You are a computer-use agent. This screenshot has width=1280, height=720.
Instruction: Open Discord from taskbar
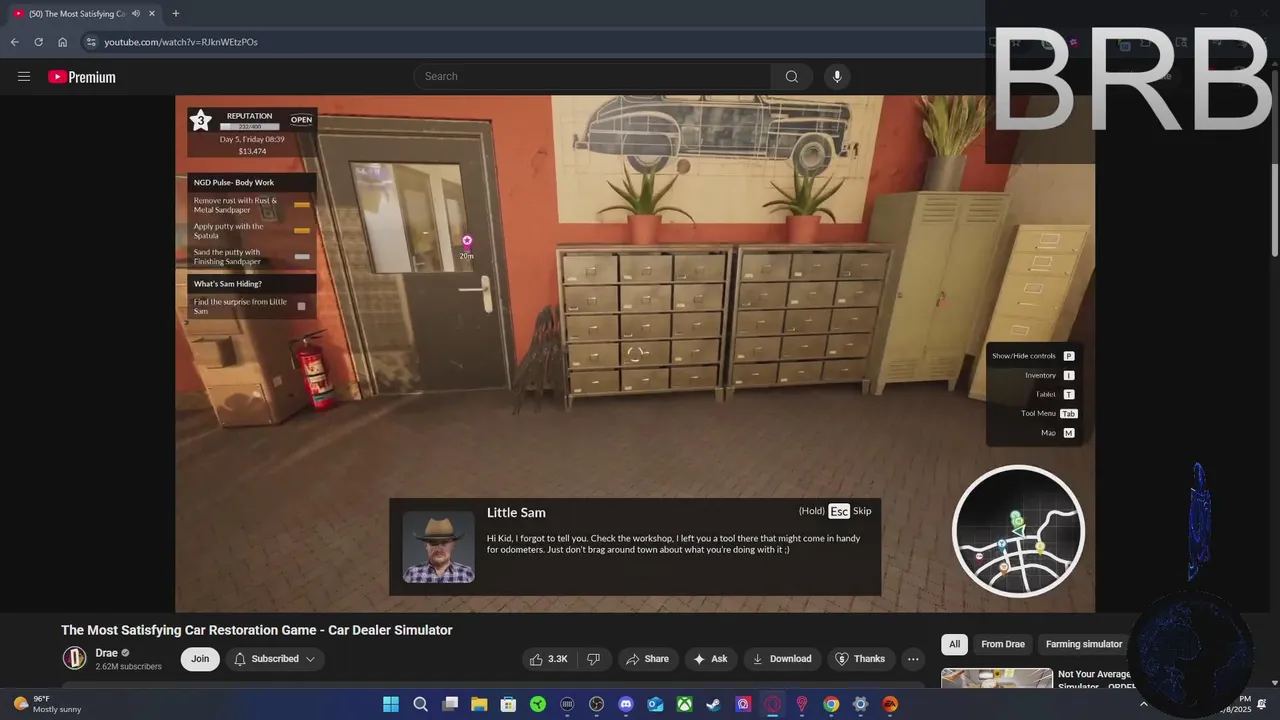tap(626, 704)
